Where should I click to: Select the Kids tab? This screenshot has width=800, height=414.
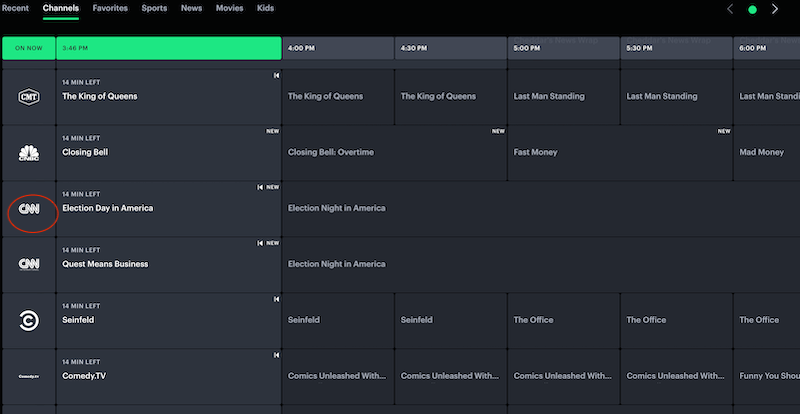pyautogui.click(x=265, y=8)
